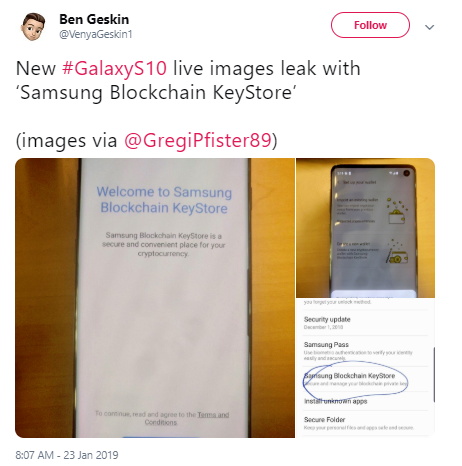The image size is (462, 466).
Task: Open the Welcome to Samsung Blockchain KeyStore photo
Action: 155,298
